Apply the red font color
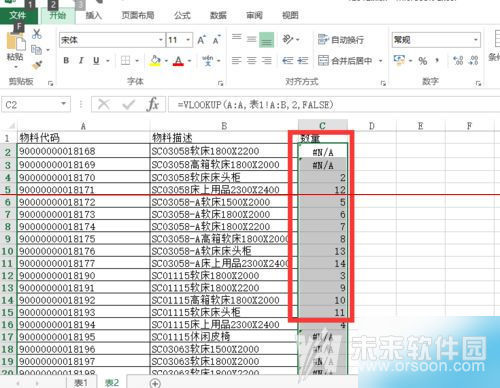 point(178,61)
